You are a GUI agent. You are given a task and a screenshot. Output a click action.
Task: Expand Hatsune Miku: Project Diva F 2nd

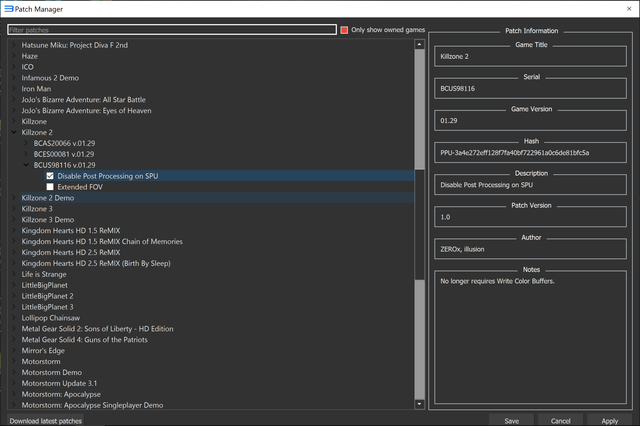click(14, 45)
